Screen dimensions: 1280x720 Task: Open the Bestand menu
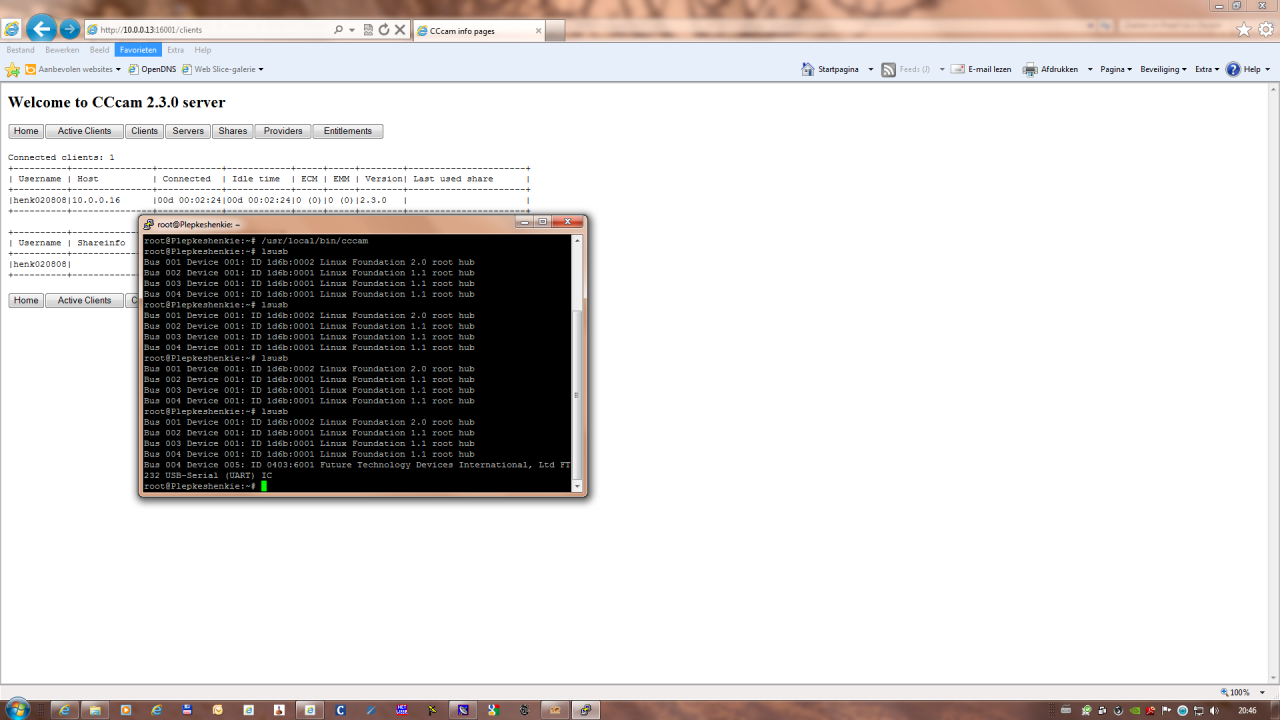click(x=20, y=49)
